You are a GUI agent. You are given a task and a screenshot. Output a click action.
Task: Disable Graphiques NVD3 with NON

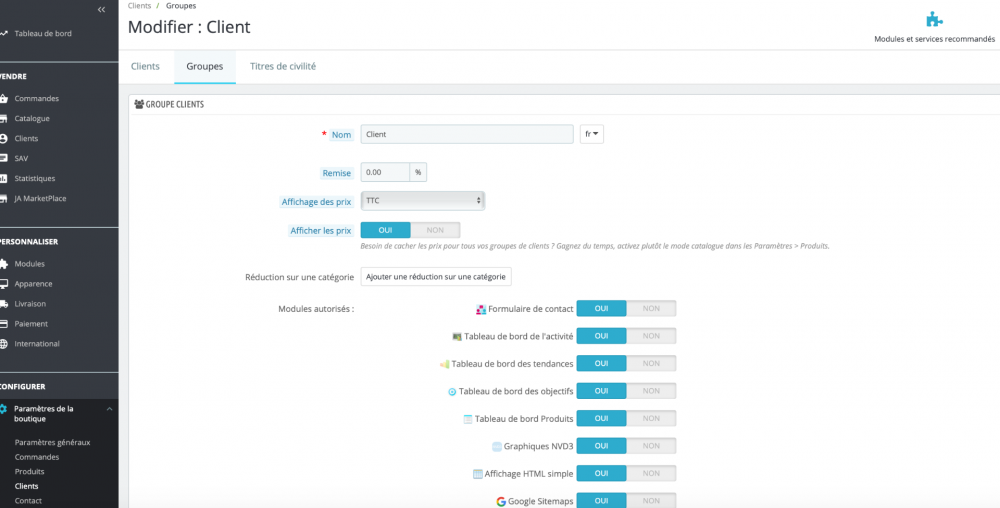coord(651,446)
